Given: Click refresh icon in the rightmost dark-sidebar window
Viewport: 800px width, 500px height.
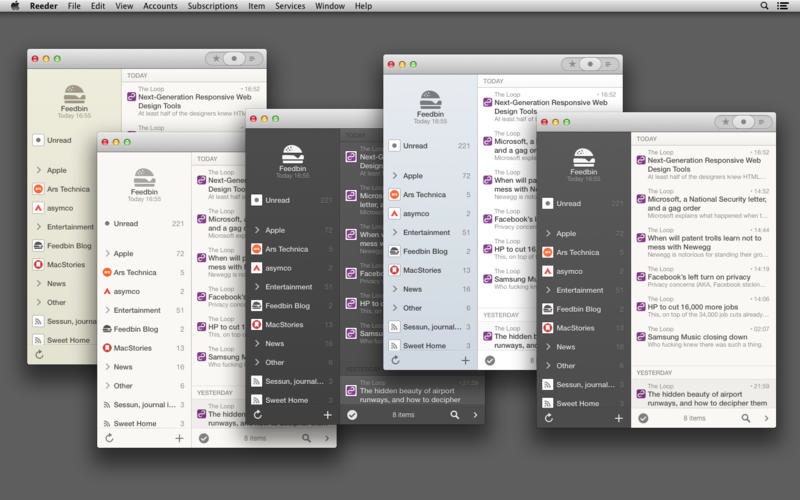Looking at the screenshot, I should (548, 418).
